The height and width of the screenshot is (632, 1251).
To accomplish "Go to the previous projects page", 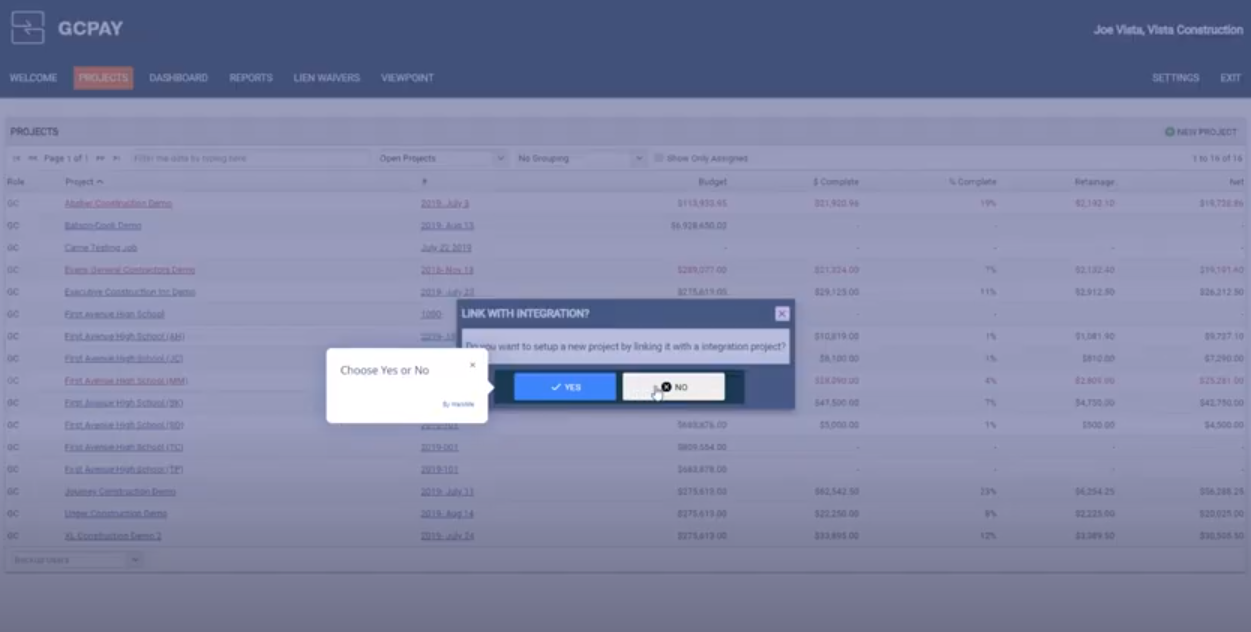I will 32,158.
